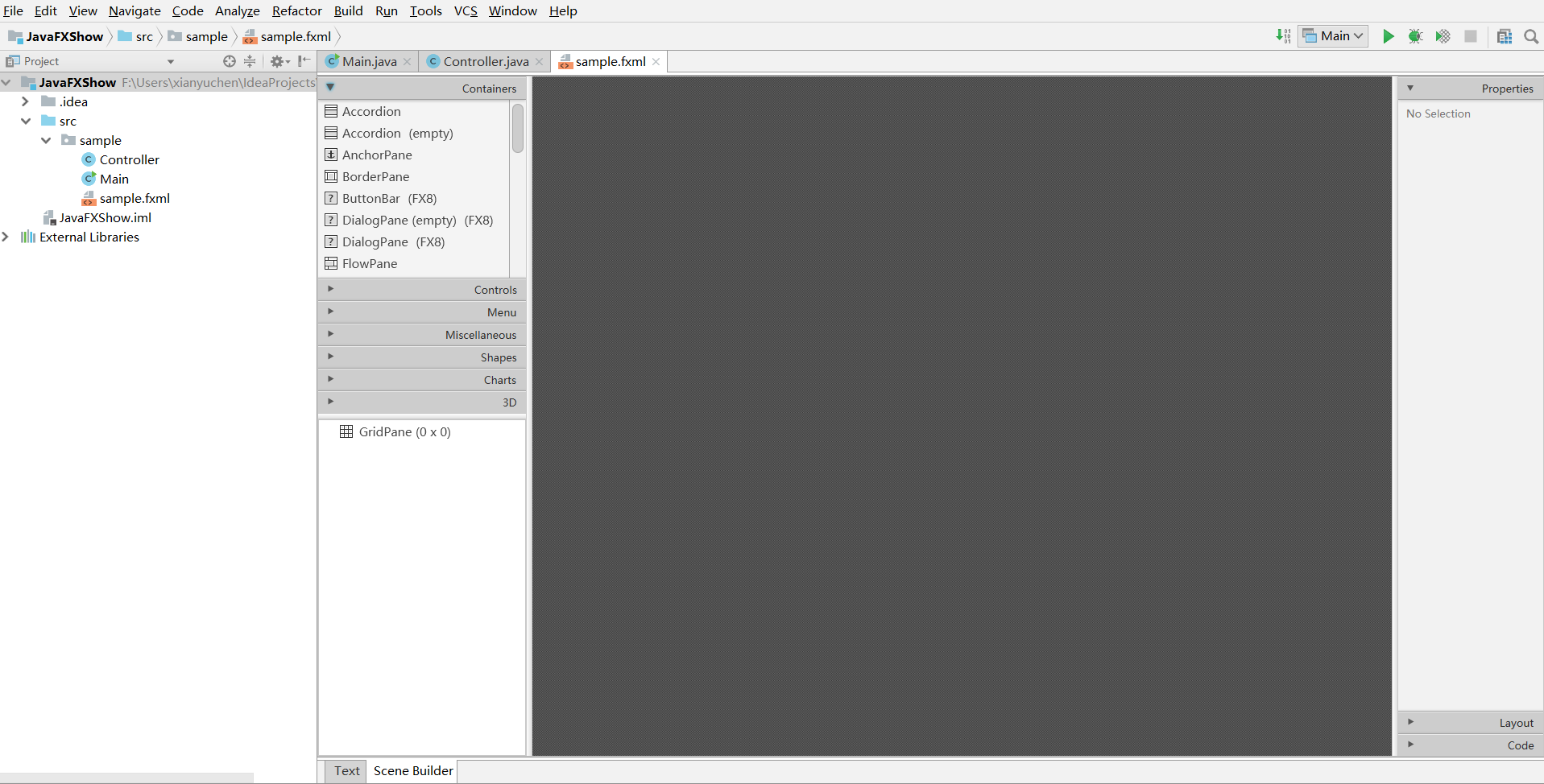Open the Build menu

348,10
